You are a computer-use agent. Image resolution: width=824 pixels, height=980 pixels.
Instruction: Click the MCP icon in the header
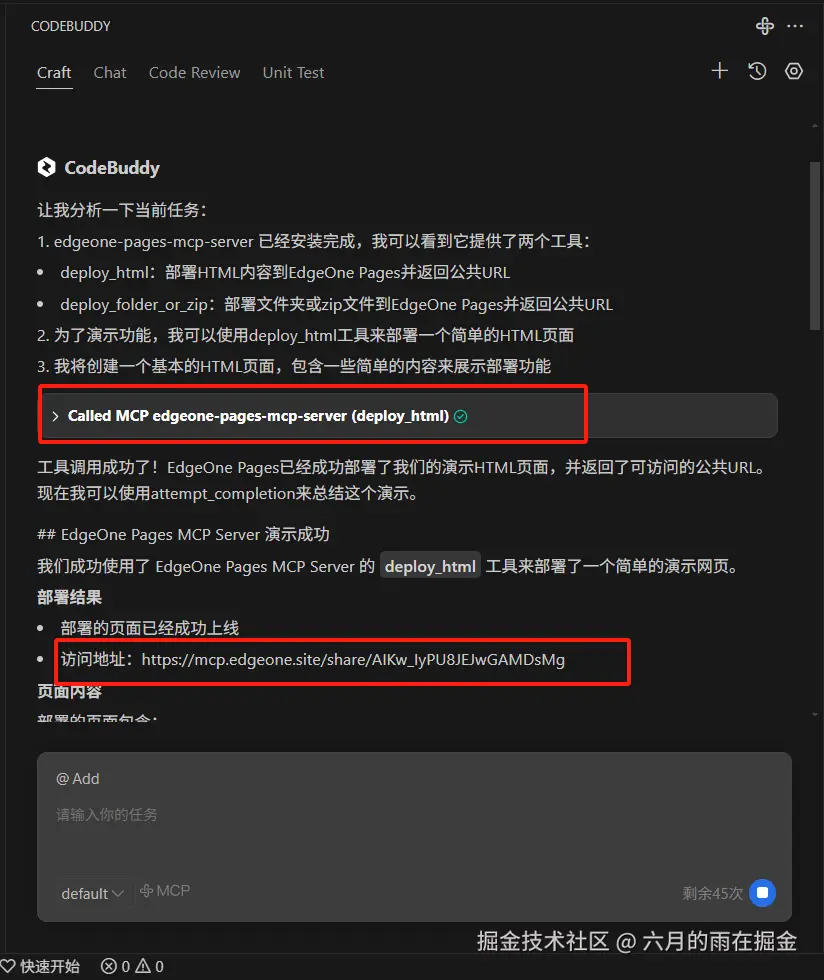coord(765,26)
